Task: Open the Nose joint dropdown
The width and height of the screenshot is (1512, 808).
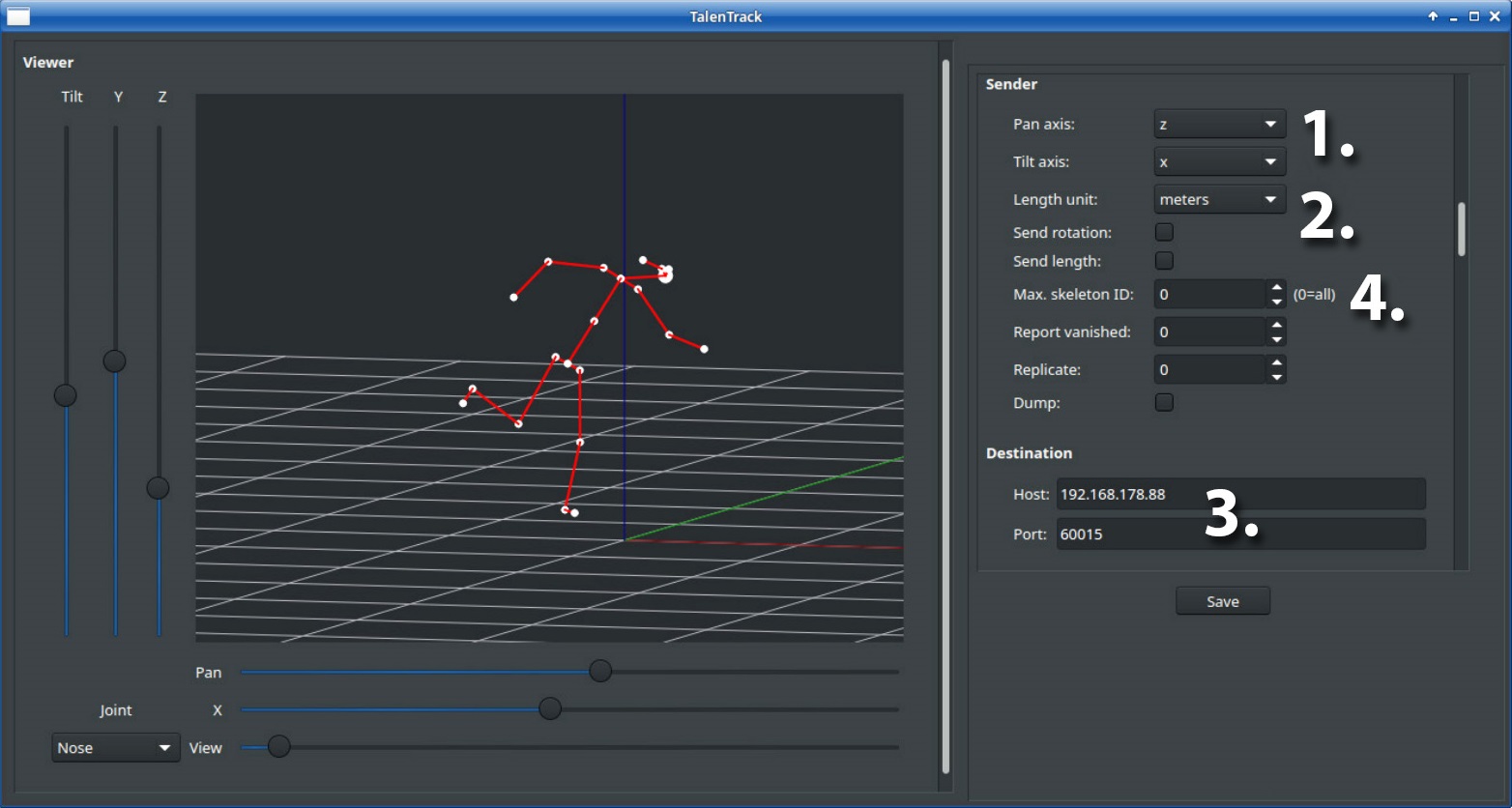Action: 115,747
